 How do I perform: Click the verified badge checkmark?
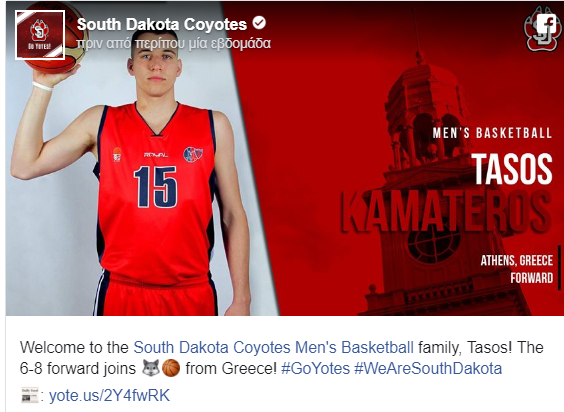coord(259,23)
